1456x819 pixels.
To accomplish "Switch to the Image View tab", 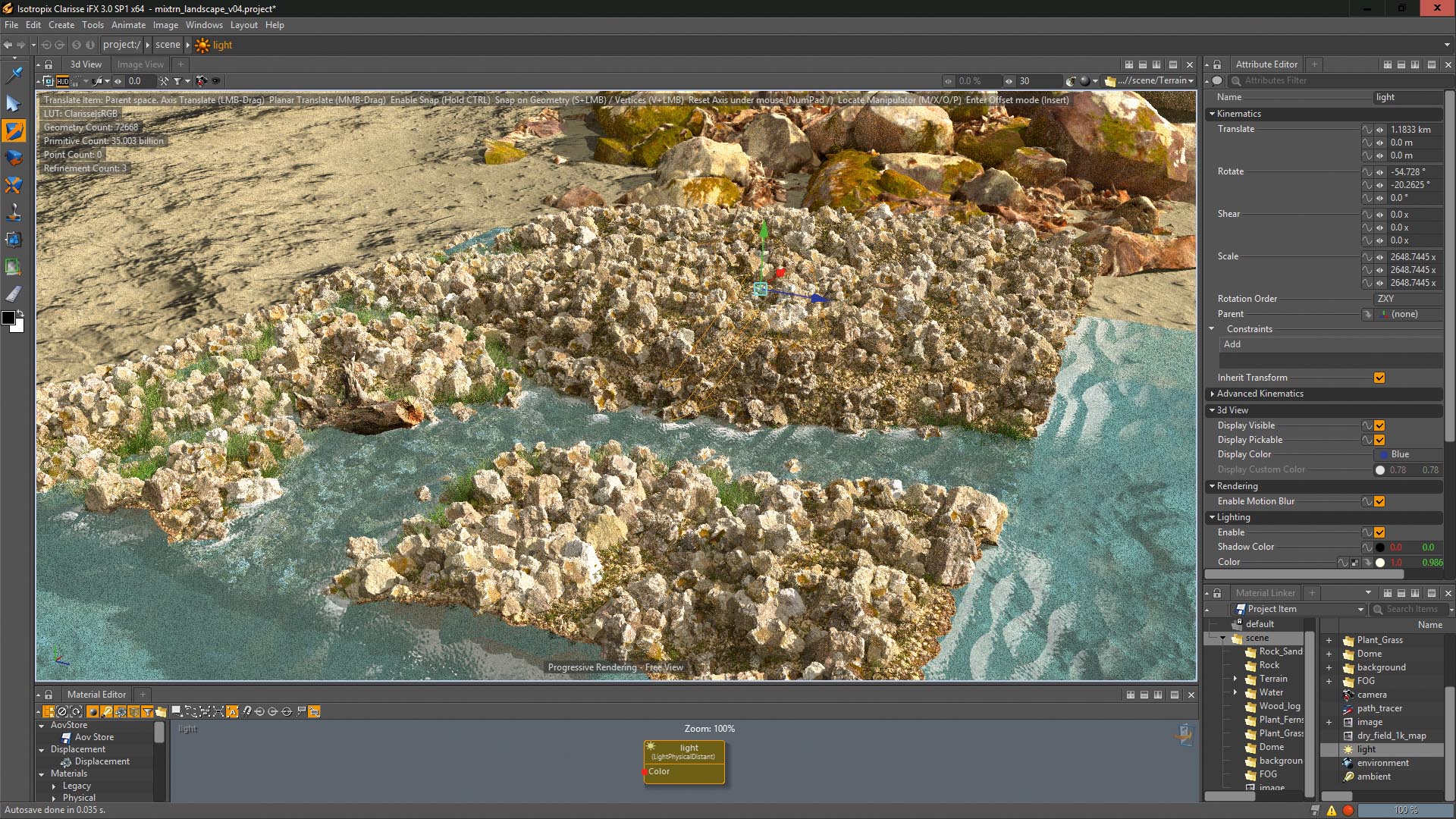I will pyautogui.click(x=140, y=64).
